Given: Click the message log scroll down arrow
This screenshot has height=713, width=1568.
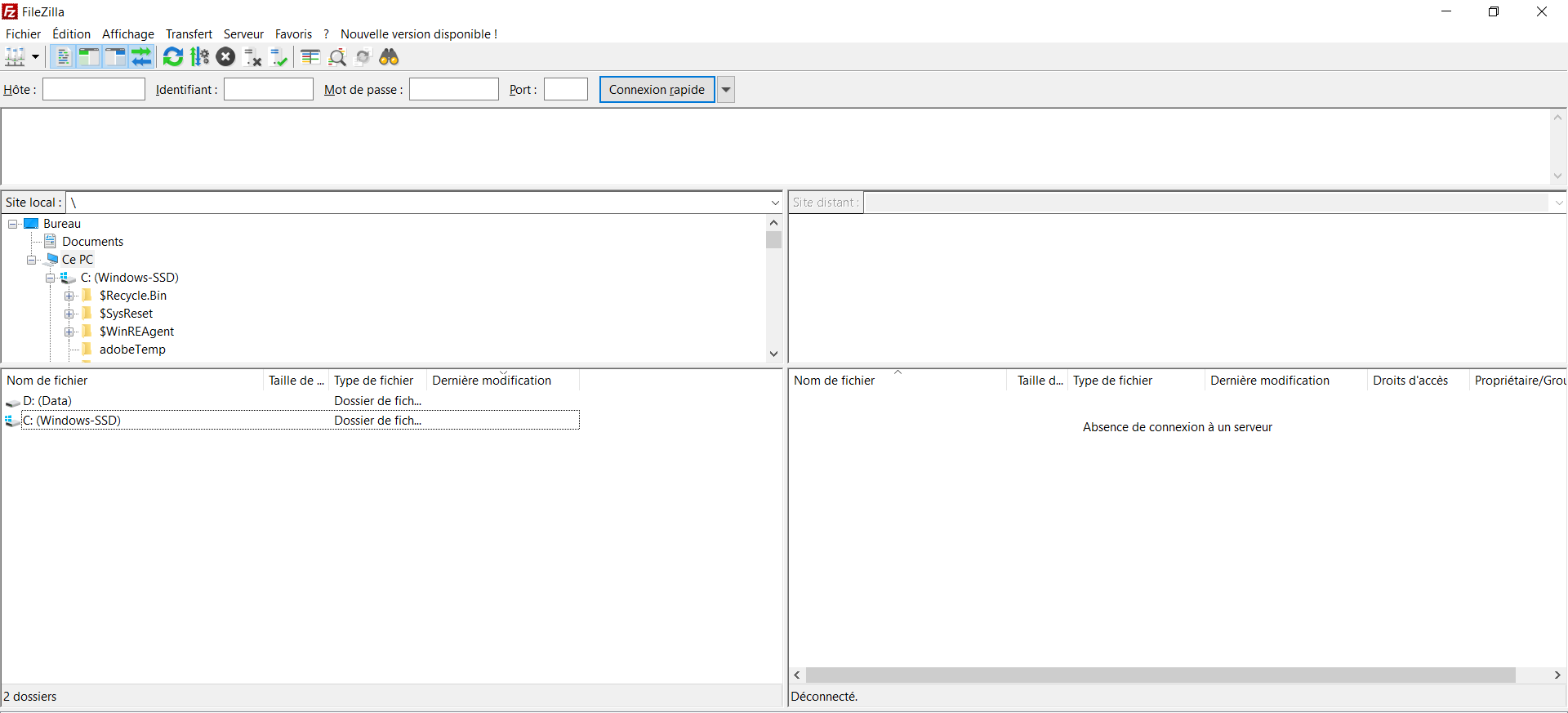Looking at the screenshot, I should click(1557, 176).
